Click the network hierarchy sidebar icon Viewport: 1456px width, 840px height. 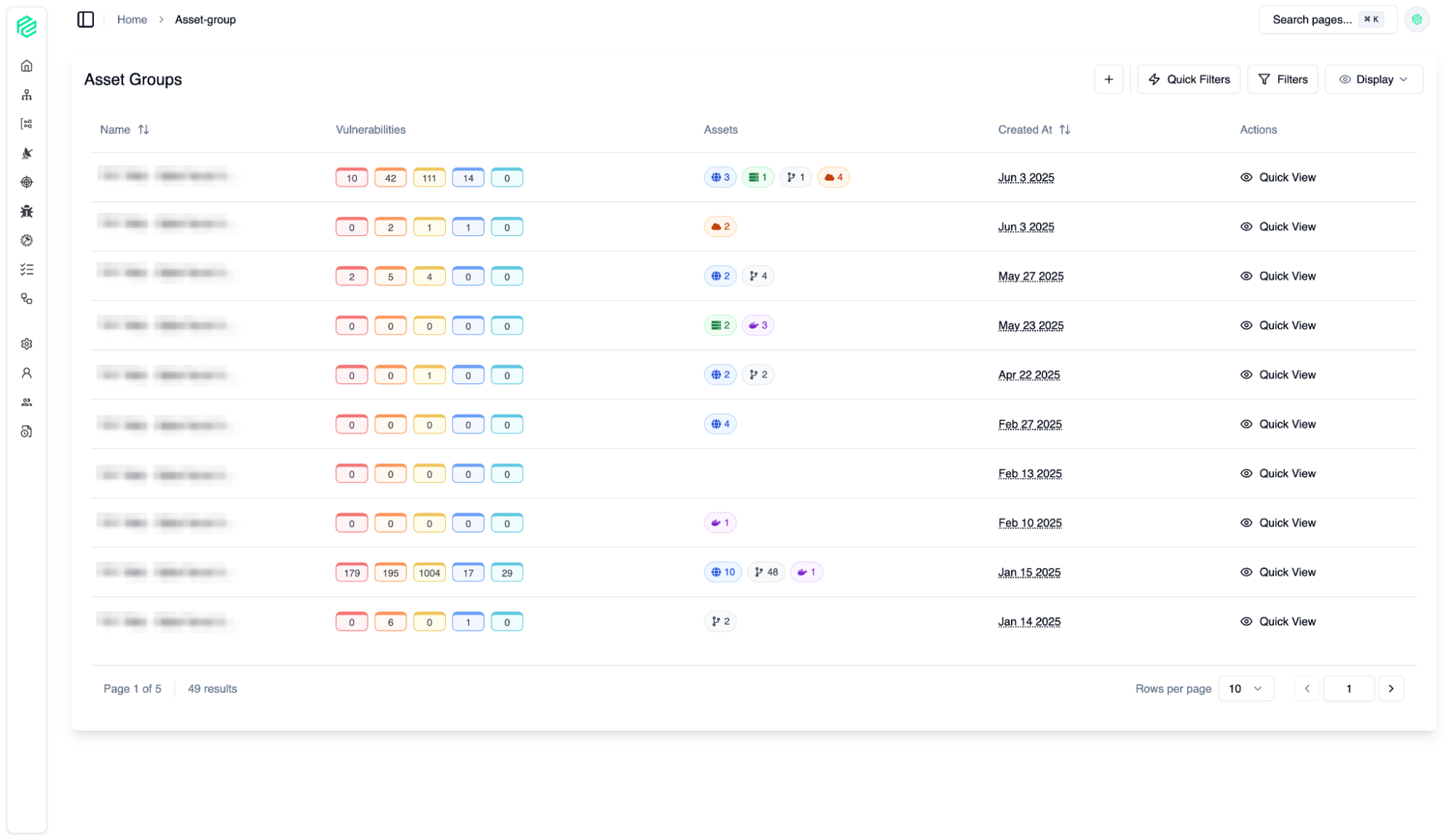coord(27,95)
